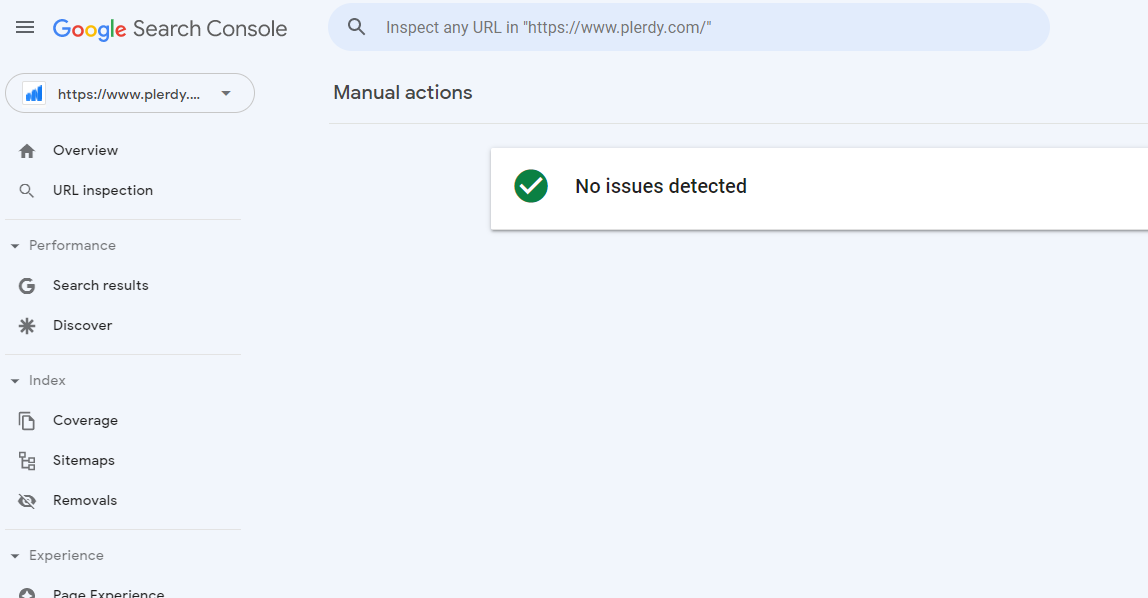Click the No issues detected panel
Image resolution: width=1148 pixels, height=598 pixels.
click(x=800, y=186)
